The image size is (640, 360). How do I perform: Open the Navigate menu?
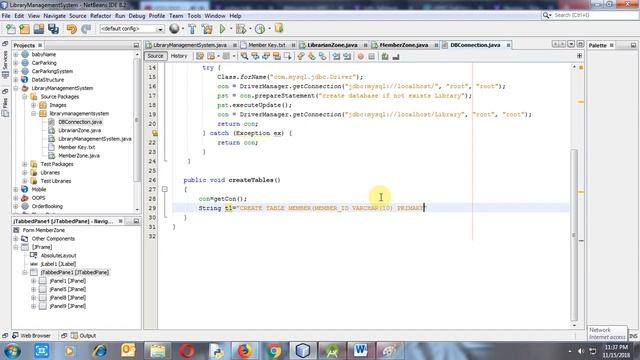tap(54, 16)
